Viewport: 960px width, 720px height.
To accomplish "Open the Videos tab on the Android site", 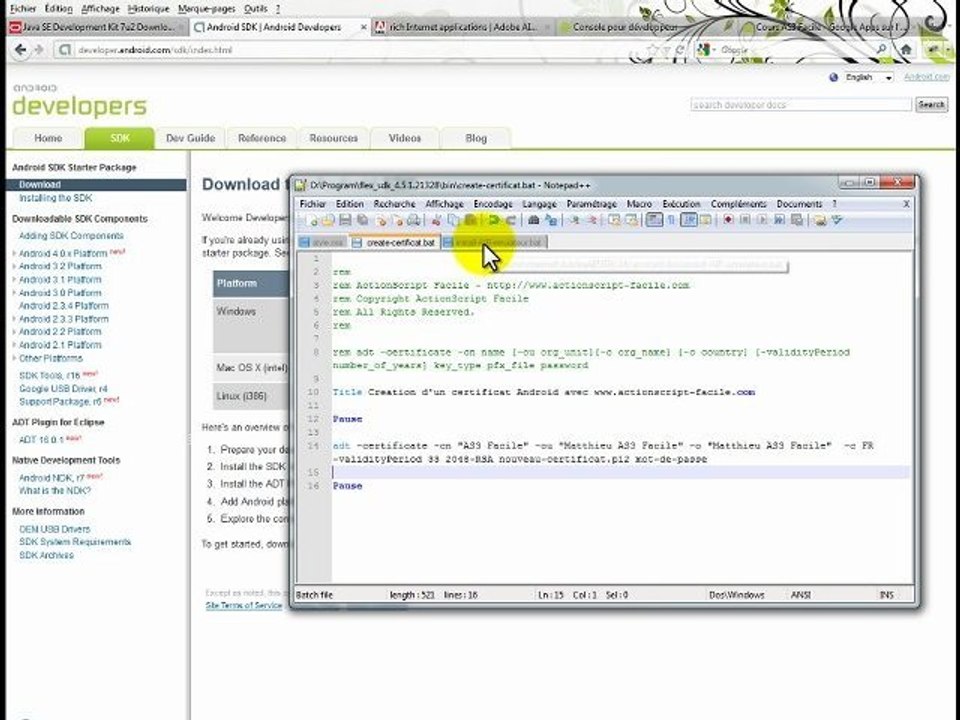I will [405, 138].
